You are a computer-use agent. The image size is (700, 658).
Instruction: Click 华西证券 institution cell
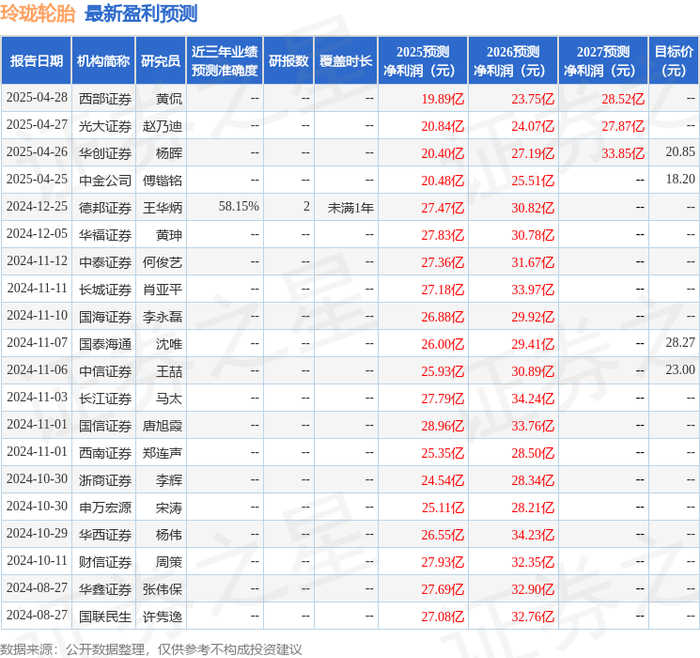coord(105,535)
